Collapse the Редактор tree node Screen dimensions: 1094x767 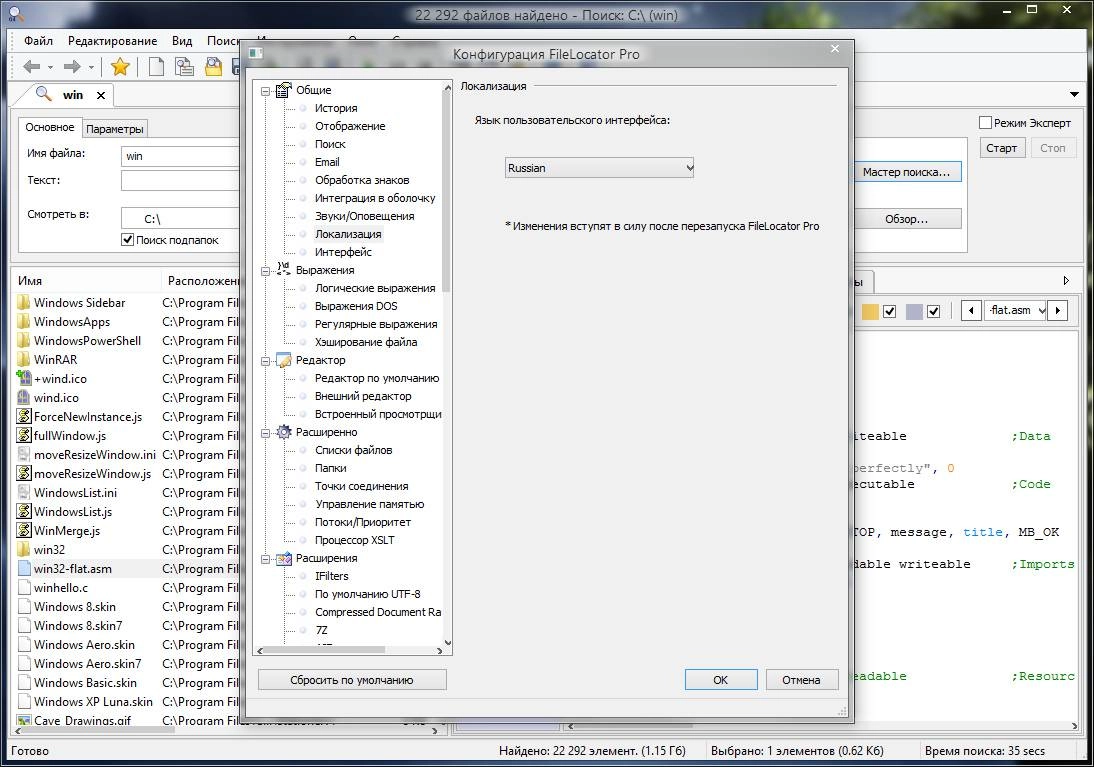(x=265, y=361)
